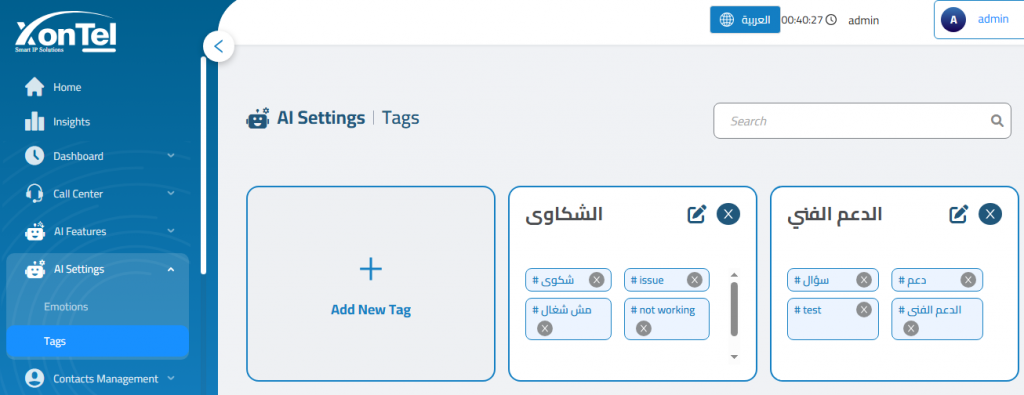Expand the AI Features menu
This screenshot has height=395, width=1024.
pyautogui.click(x=98, y=231)
